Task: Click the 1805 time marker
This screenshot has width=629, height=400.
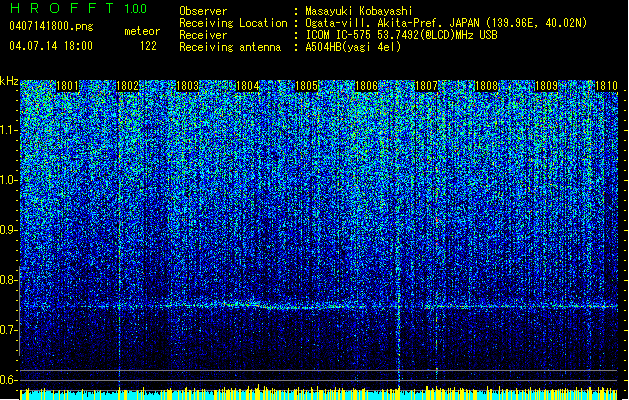Action: click(x=307, y=86)
